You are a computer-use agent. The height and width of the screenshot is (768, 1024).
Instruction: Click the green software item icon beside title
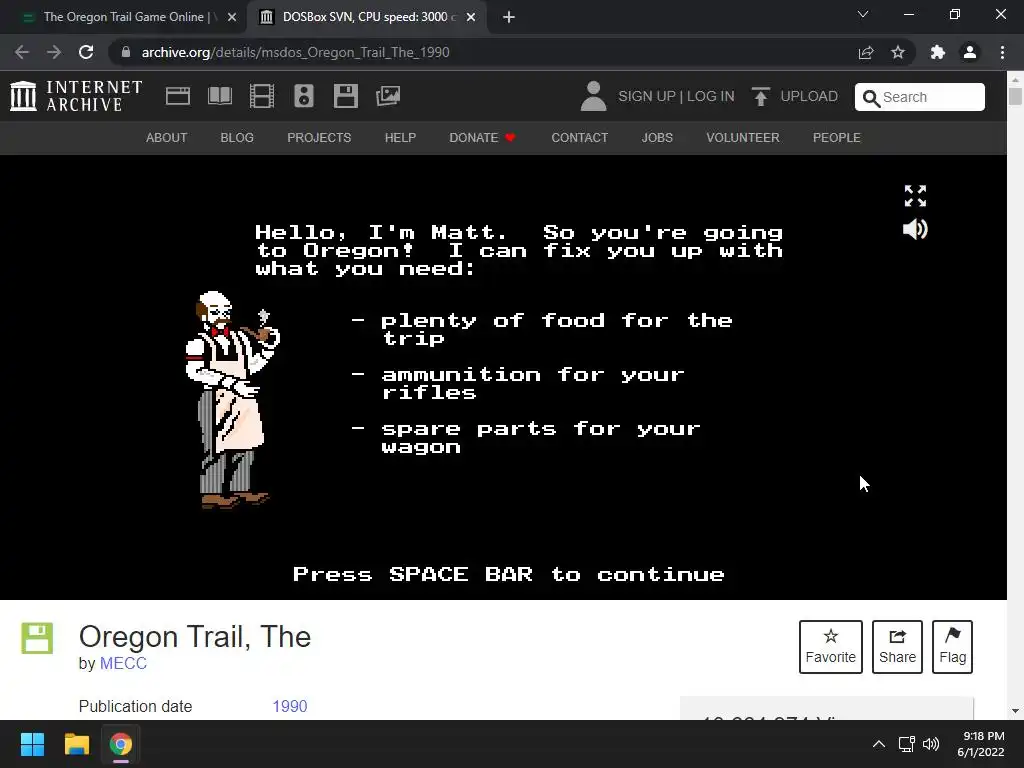37,638
